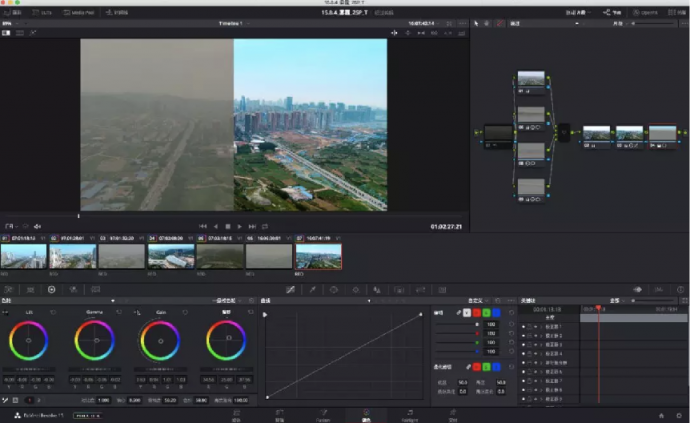
Task: Play the clip in reverse
Action: point(216,226)
